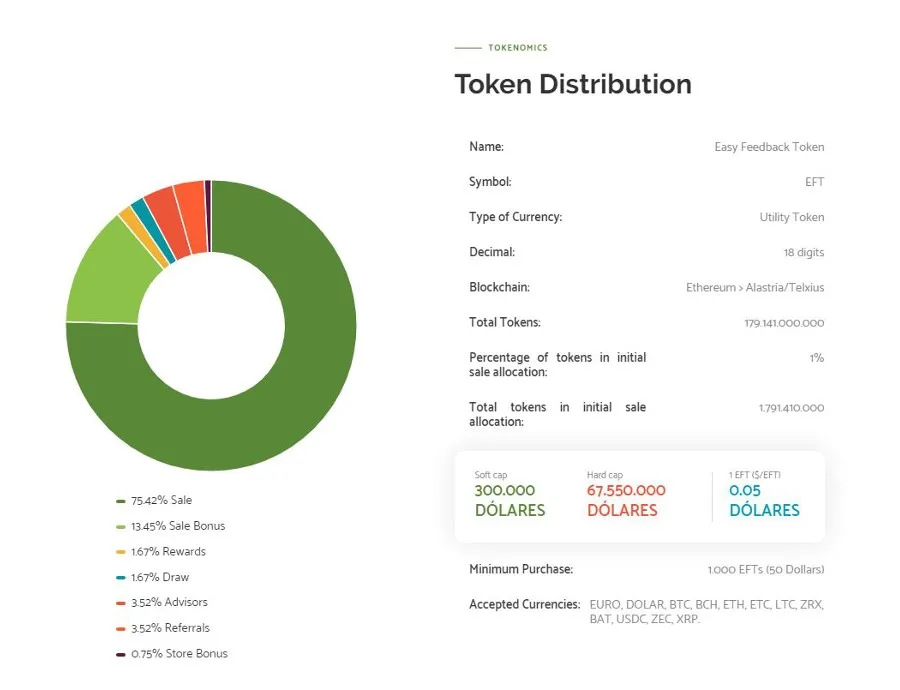Click the red '67.550.000 DÓLARES' hard cap amount

click(x=626, y=501)
